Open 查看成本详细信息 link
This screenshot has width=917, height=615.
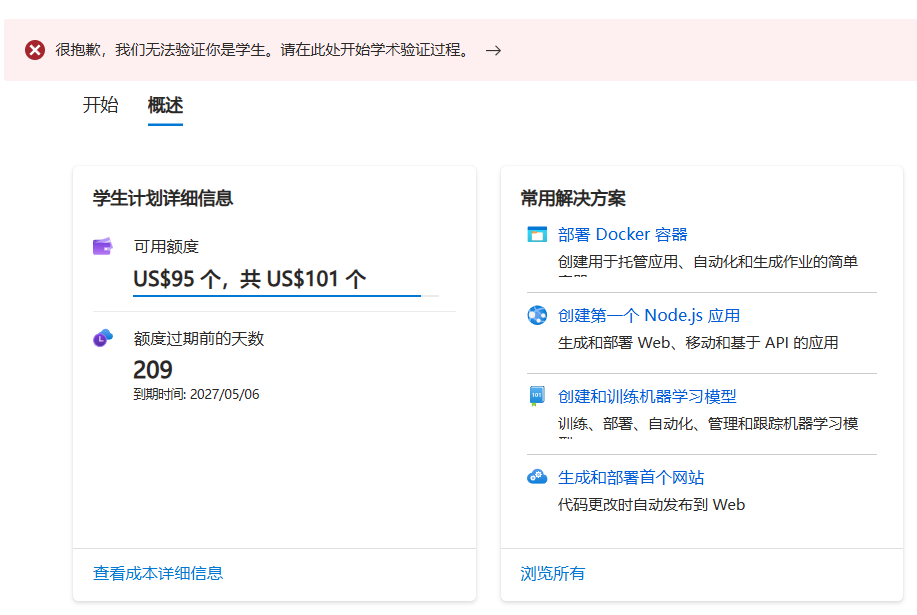click(x=158, y=573)
